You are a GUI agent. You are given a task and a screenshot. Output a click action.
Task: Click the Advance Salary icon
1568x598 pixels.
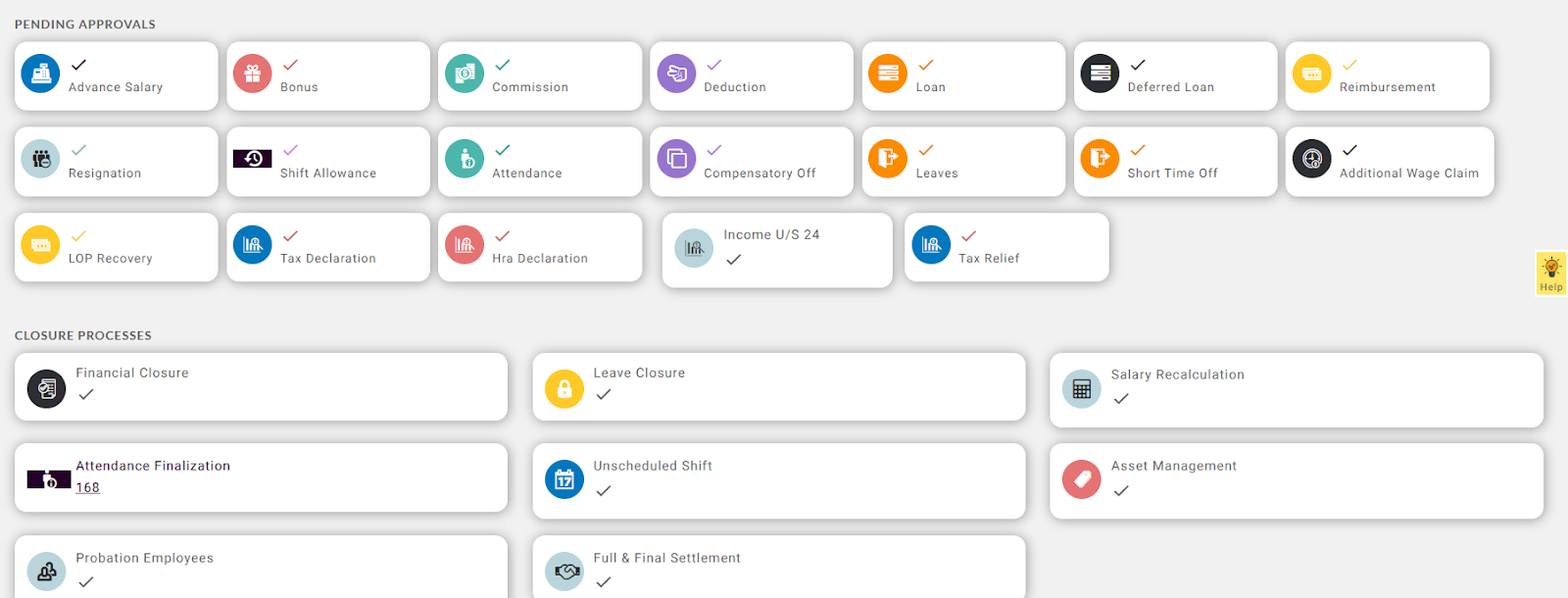coord(40,74)
